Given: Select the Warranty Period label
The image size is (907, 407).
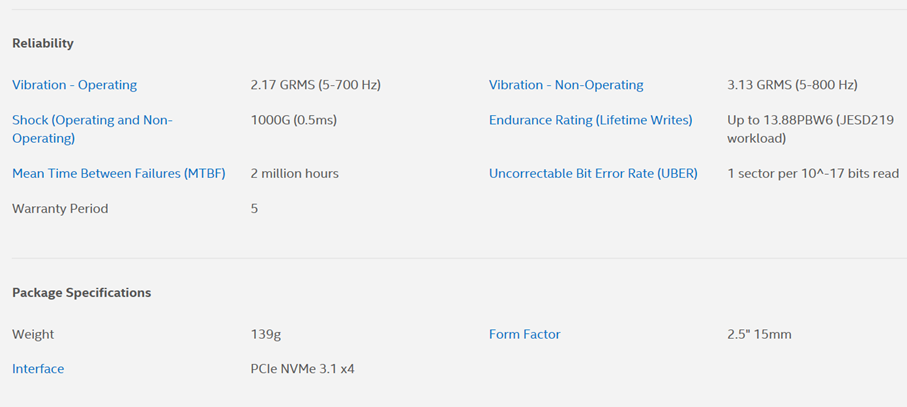Looking at the screenshot, I should click(x=60, y=209).
